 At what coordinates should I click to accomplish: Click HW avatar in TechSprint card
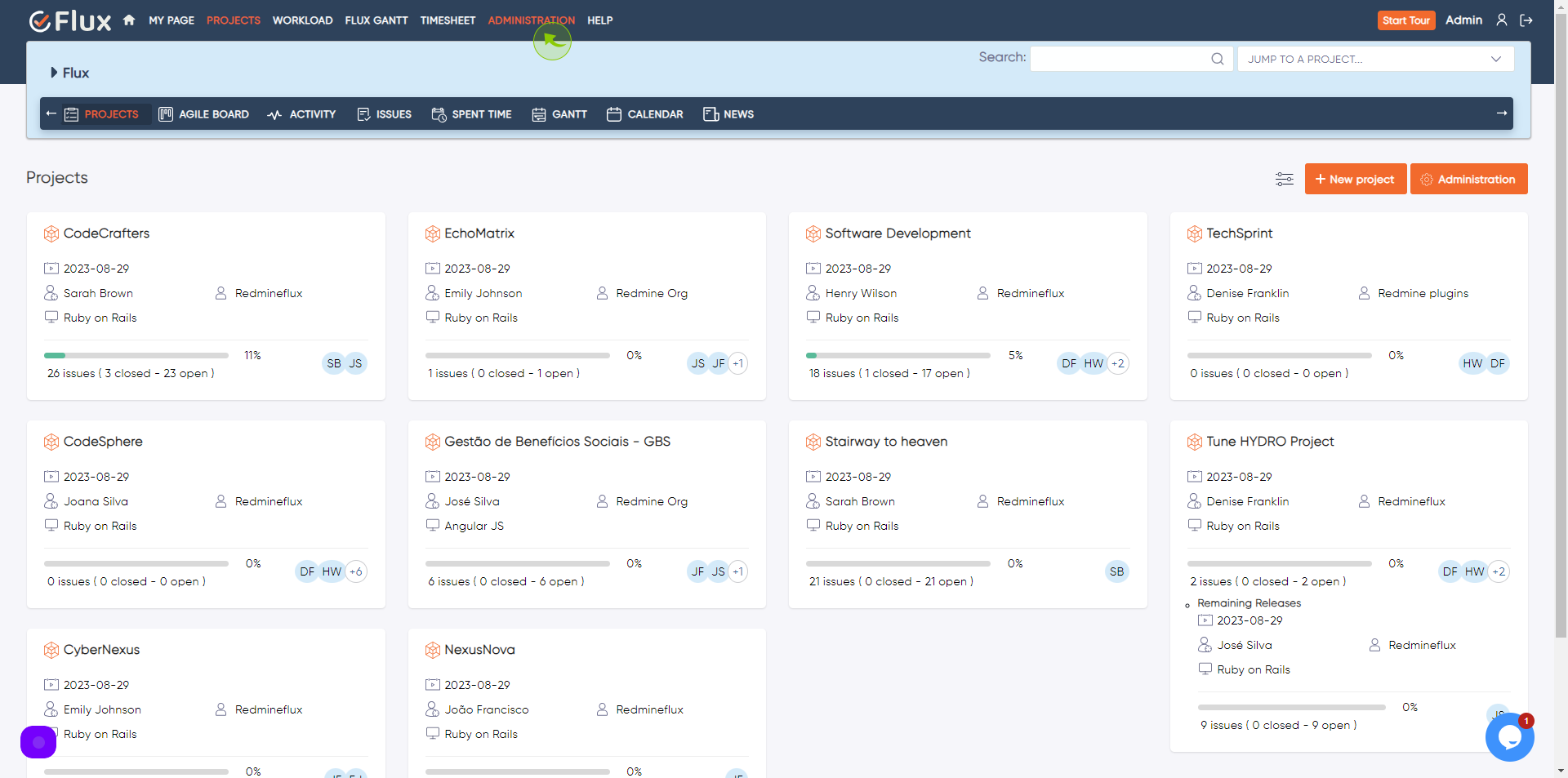click(x=1472, y=363)
